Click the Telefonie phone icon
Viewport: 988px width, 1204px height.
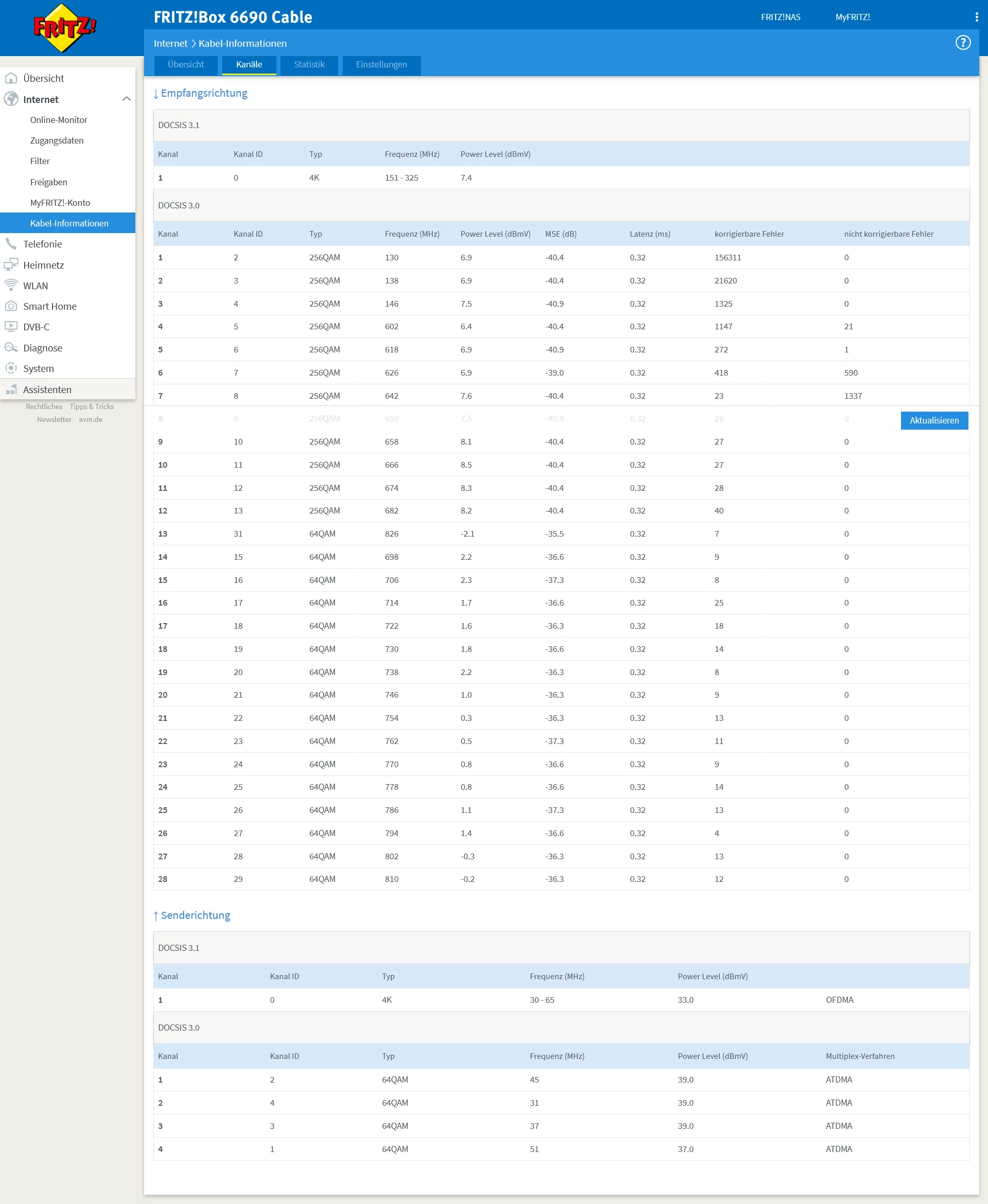coord(11,244)
